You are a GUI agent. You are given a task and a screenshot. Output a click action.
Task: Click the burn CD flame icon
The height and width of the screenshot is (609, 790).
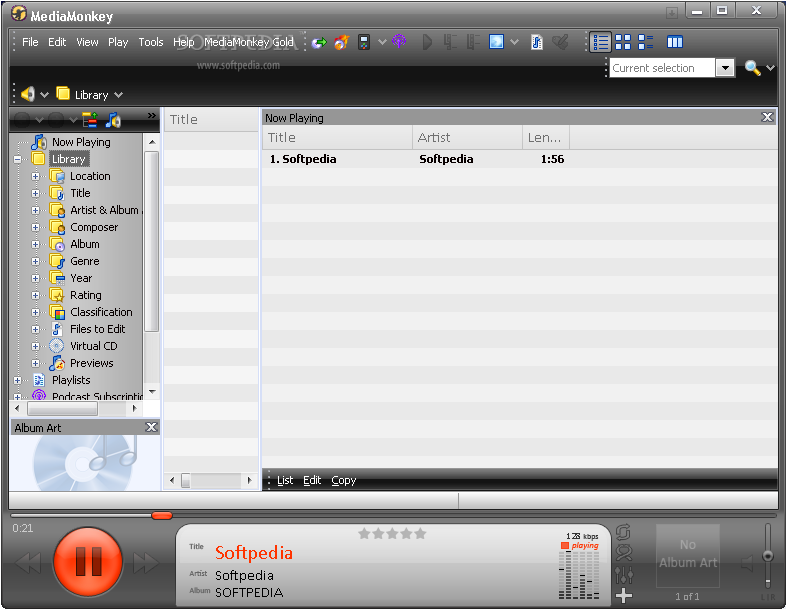(x=341, y=42)
